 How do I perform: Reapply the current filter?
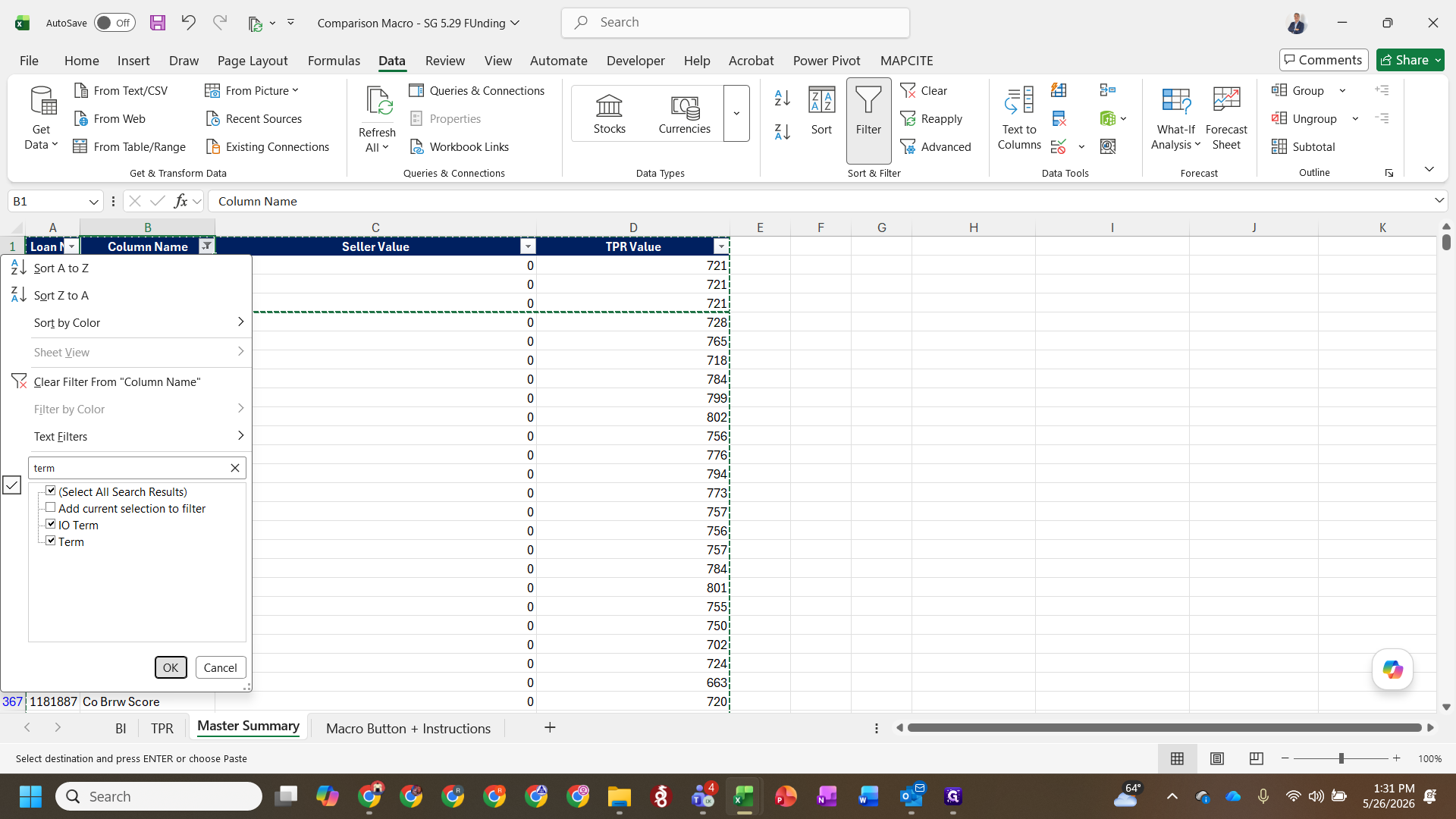point(932,118)
